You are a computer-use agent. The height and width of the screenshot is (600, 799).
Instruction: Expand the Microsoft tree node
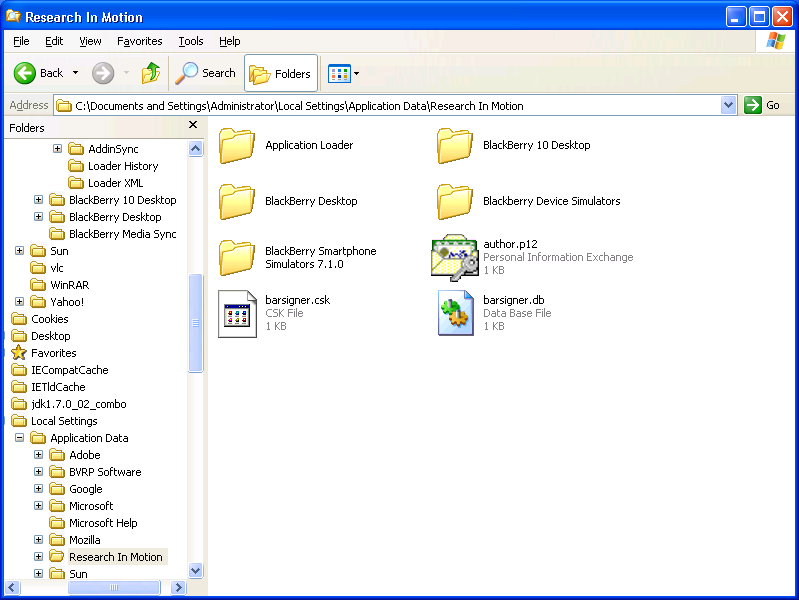click(39, 506)
